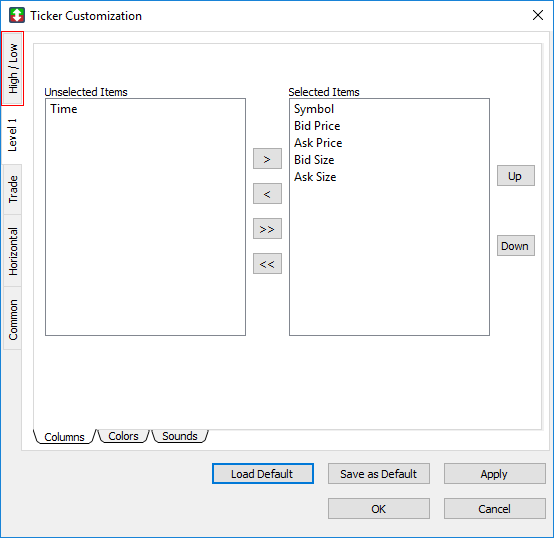Switch to the Trade tab
Image resolution: width=554 pixels, height=538 pixels.
(13, 189)
